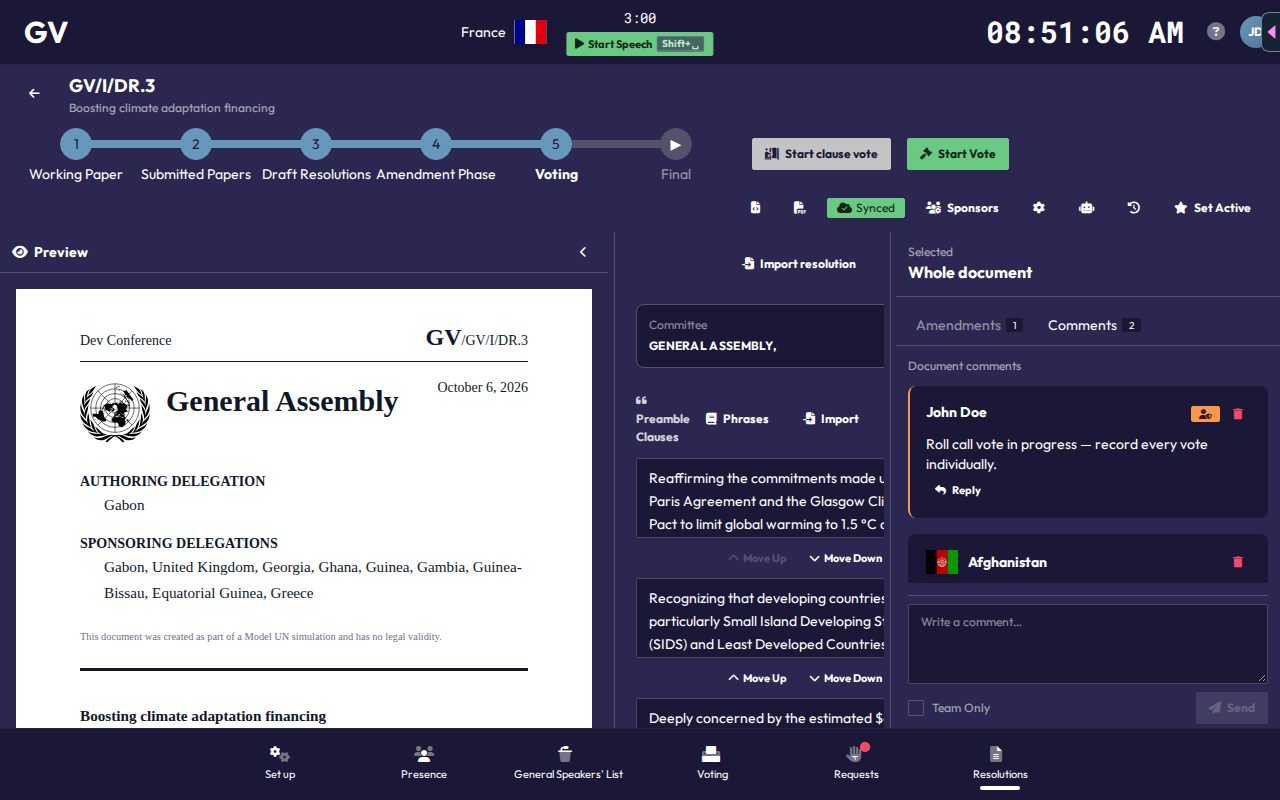Image resolution: width=1280 pixels, height=800 pixels.
Task: Go back using the arrow beside GV/I/DR.3
Action: tap(34, 93)
